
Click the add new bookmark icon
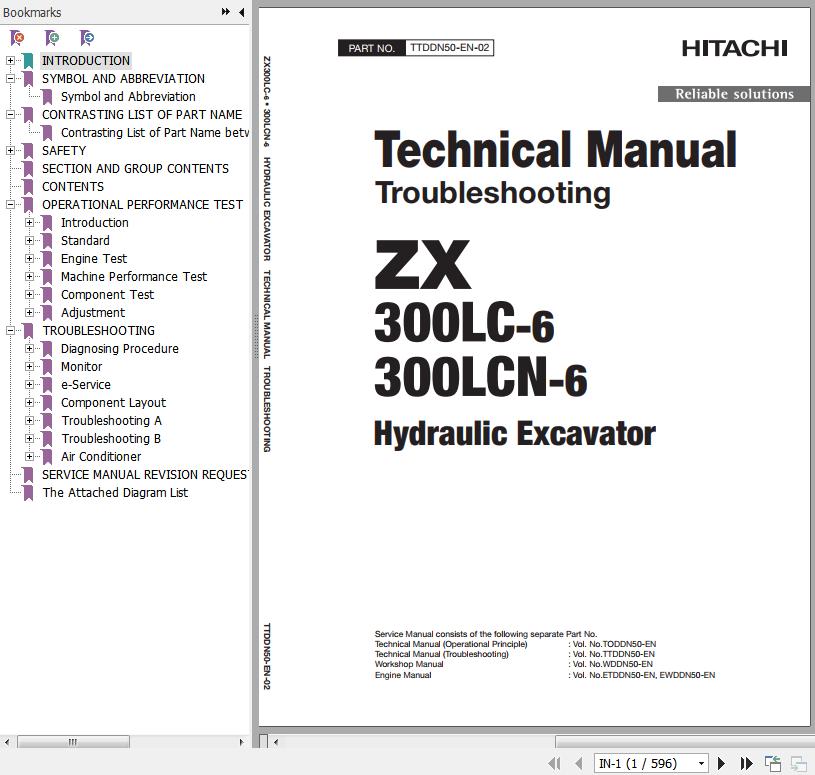click(x=52, y=38)
